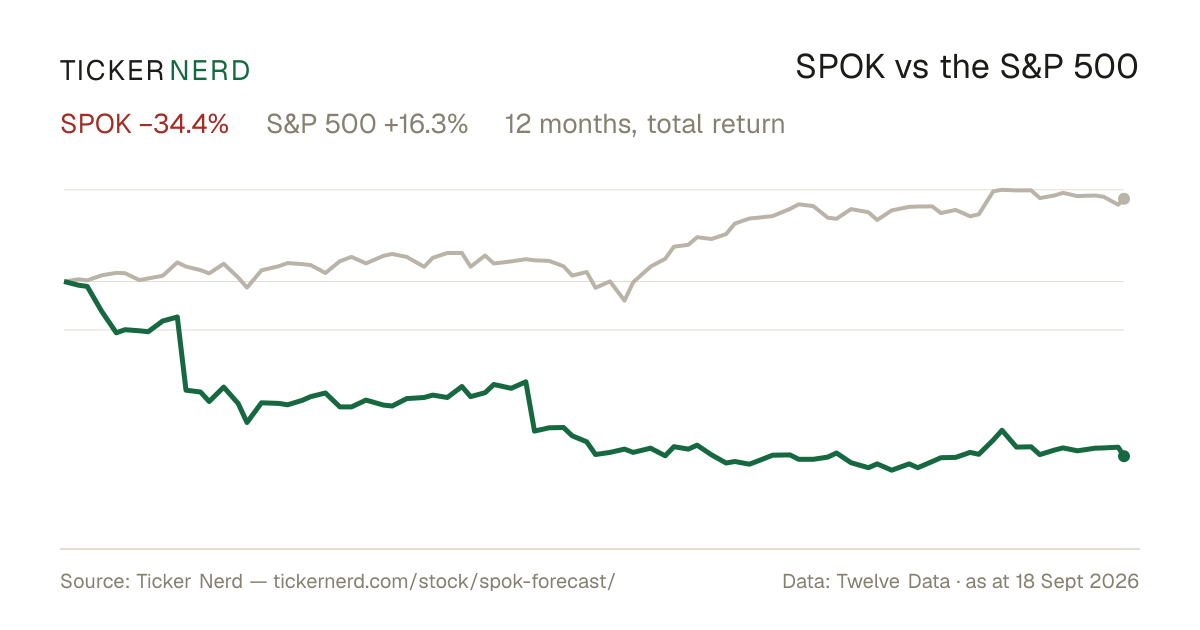Click the green NERD word in logo
Image resolution: width=1200 pixels, height=630 pixels.
point(210,71)
